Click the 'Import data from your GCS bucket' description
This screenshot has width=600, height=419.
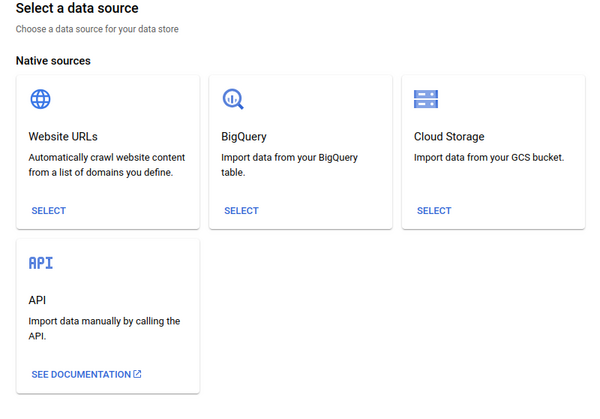click(489, 157)
